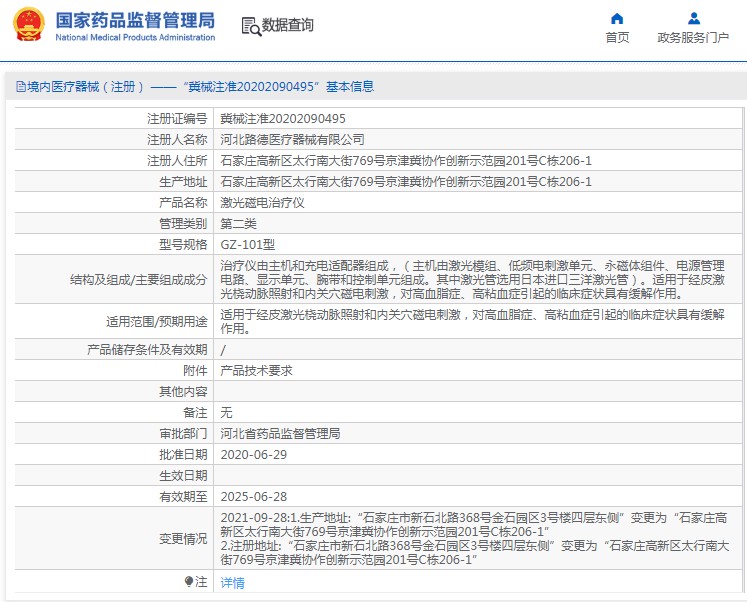Click the house icon above 首页
The image size is (747, 602).
(x=617, y=18)
